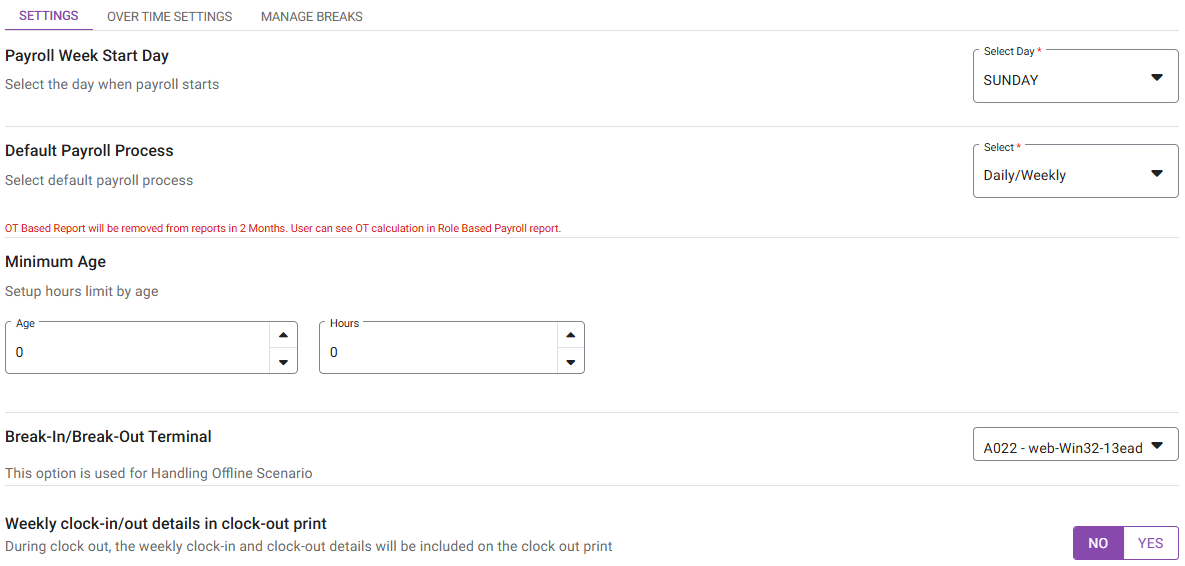Click the terminal dropdown arrow icon
The height and width of the screenshot is (566, 1185).
pos(1157,446)
